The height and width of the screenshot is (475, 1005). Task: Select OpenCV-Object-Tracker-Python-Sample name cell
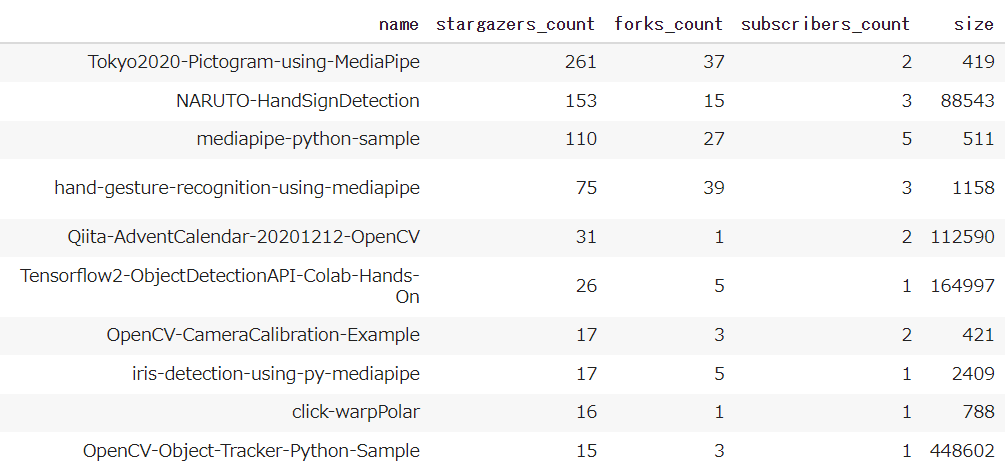coord(251,451)
